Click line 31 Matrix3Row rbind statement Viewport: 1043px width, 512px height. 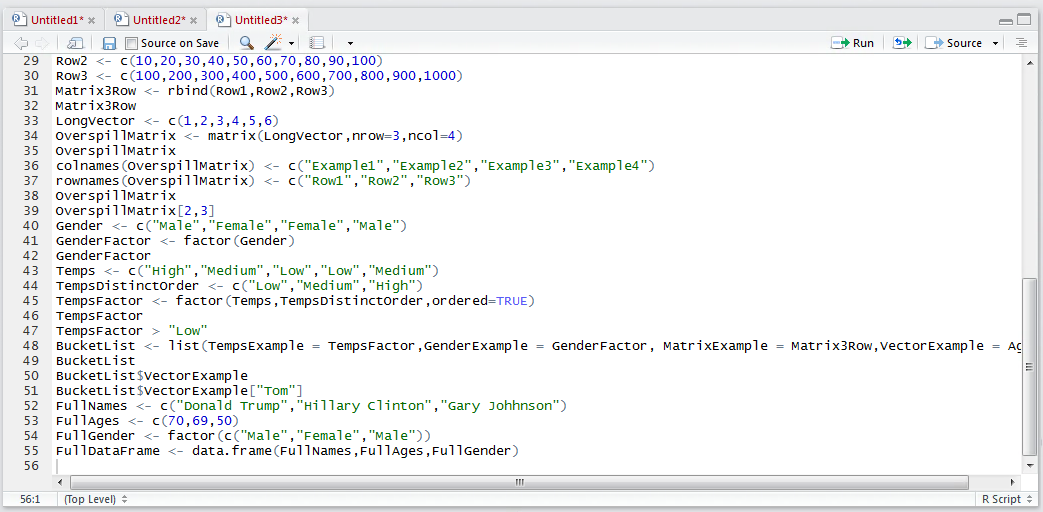[194, 90]
